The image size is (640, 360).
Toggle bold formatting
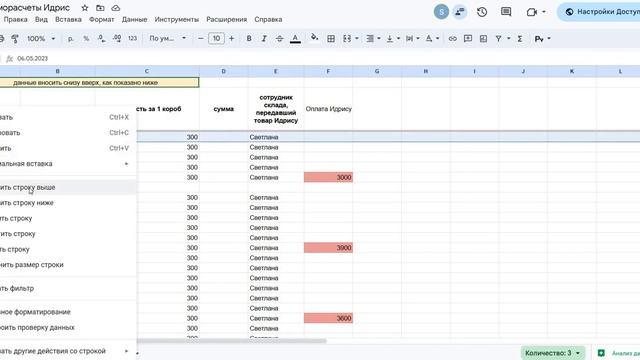(249, 38)
